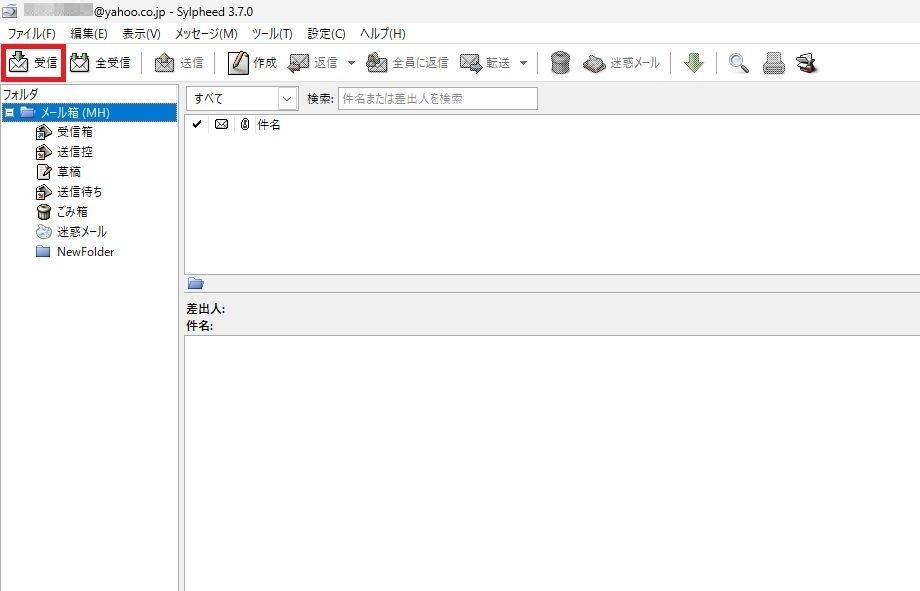920x591 pixels.
Task: Click the checkmark column header in message list
Action: (x=197, y=125)
